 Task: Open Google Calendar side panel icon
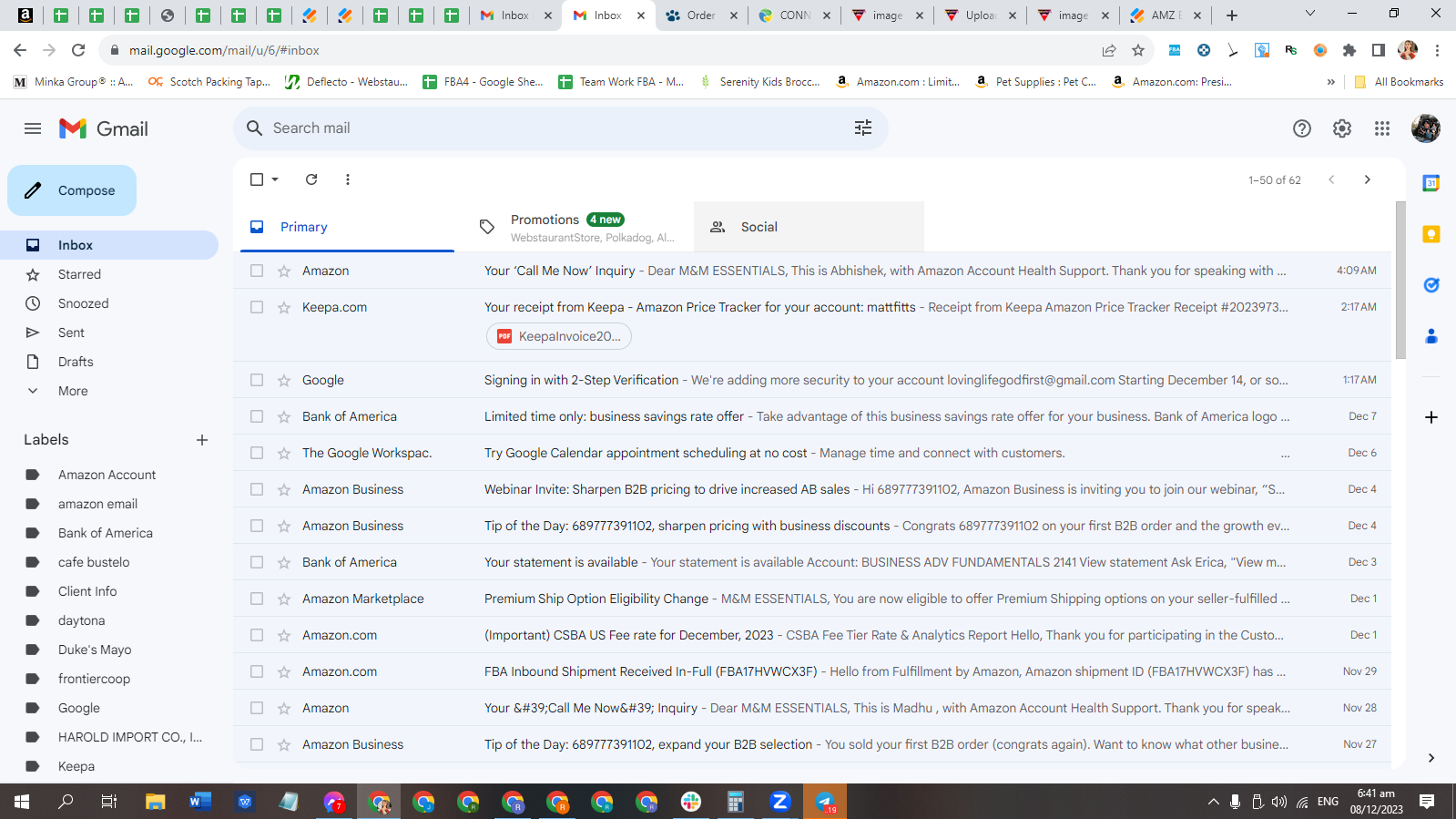point(1431,183)
